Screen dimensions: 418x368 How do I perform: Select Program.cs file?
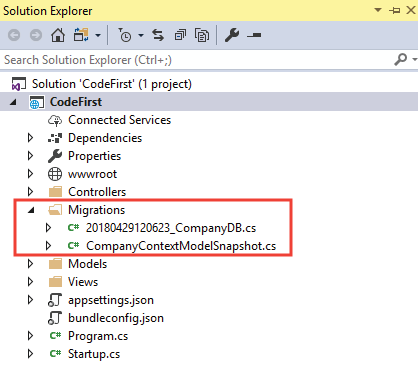pyautogui.click(x=98, y=336)
